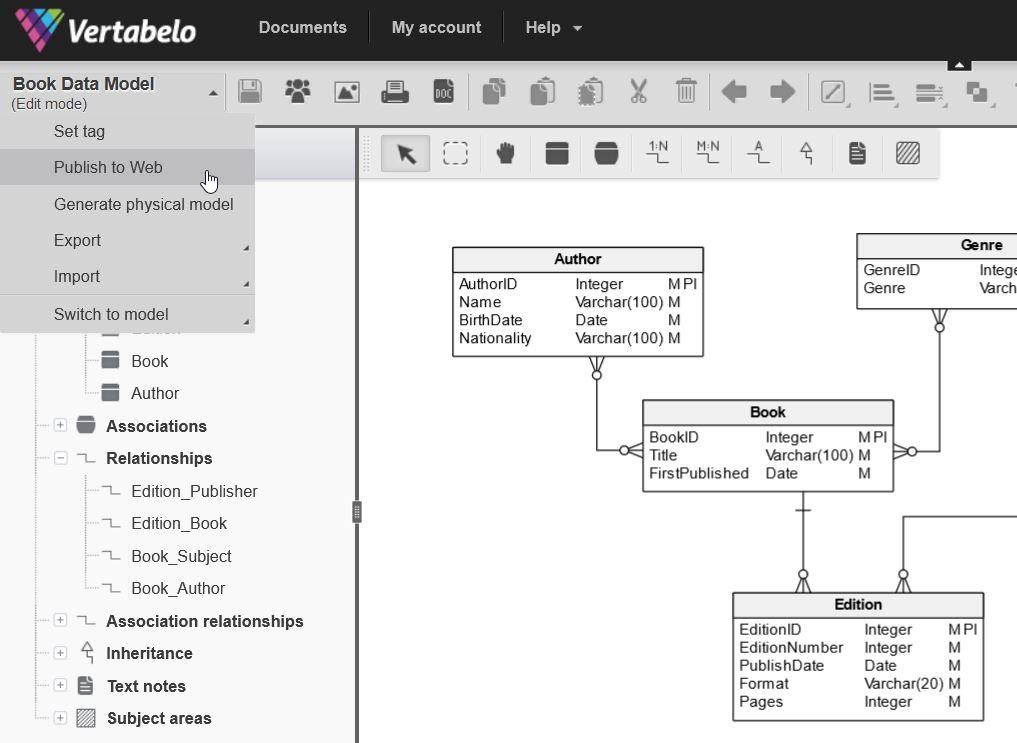Click the Save model floppy disk icon
Screen dimensions: 1017x743
250,91
